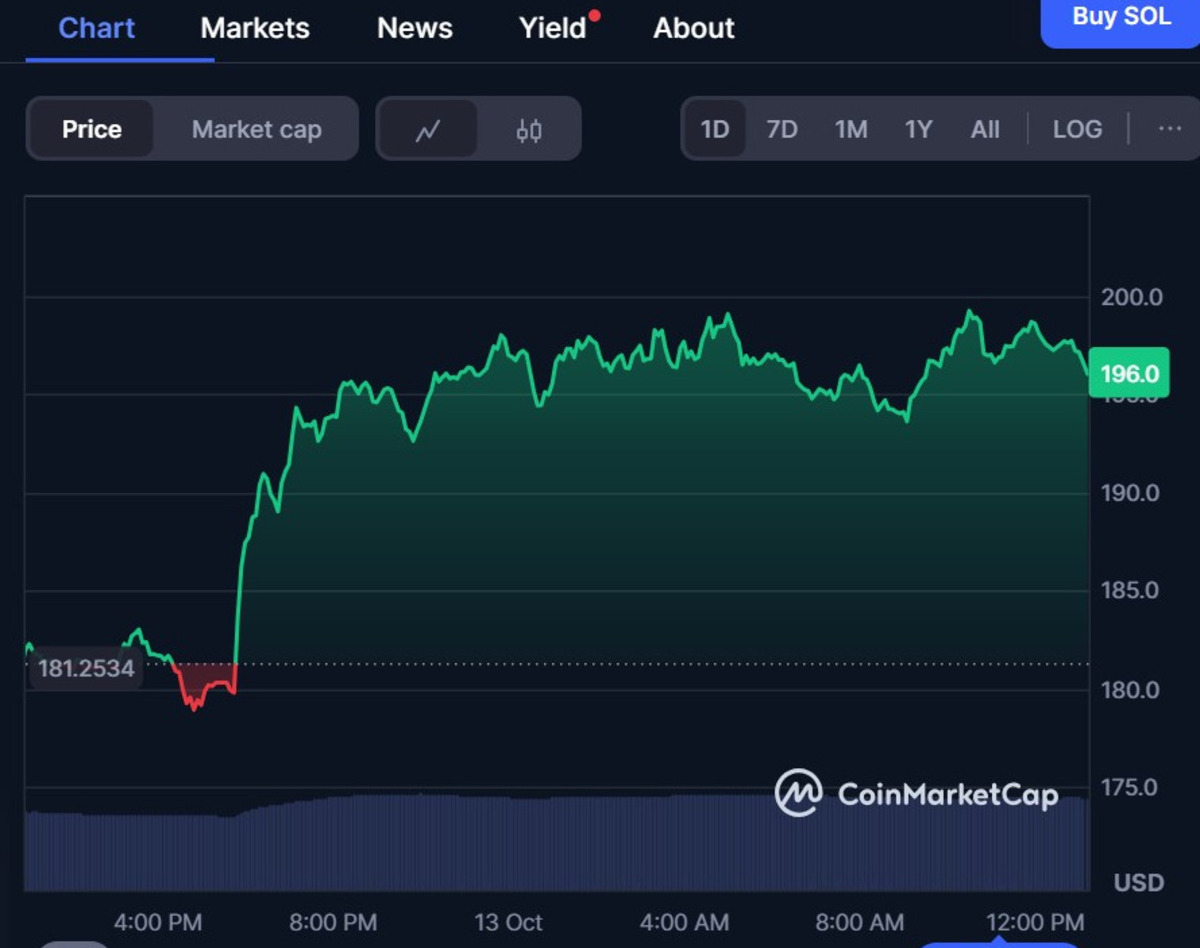Screen dimensions: 1200x948
Task: Select the 1D time range
Action: pos(714,129)
